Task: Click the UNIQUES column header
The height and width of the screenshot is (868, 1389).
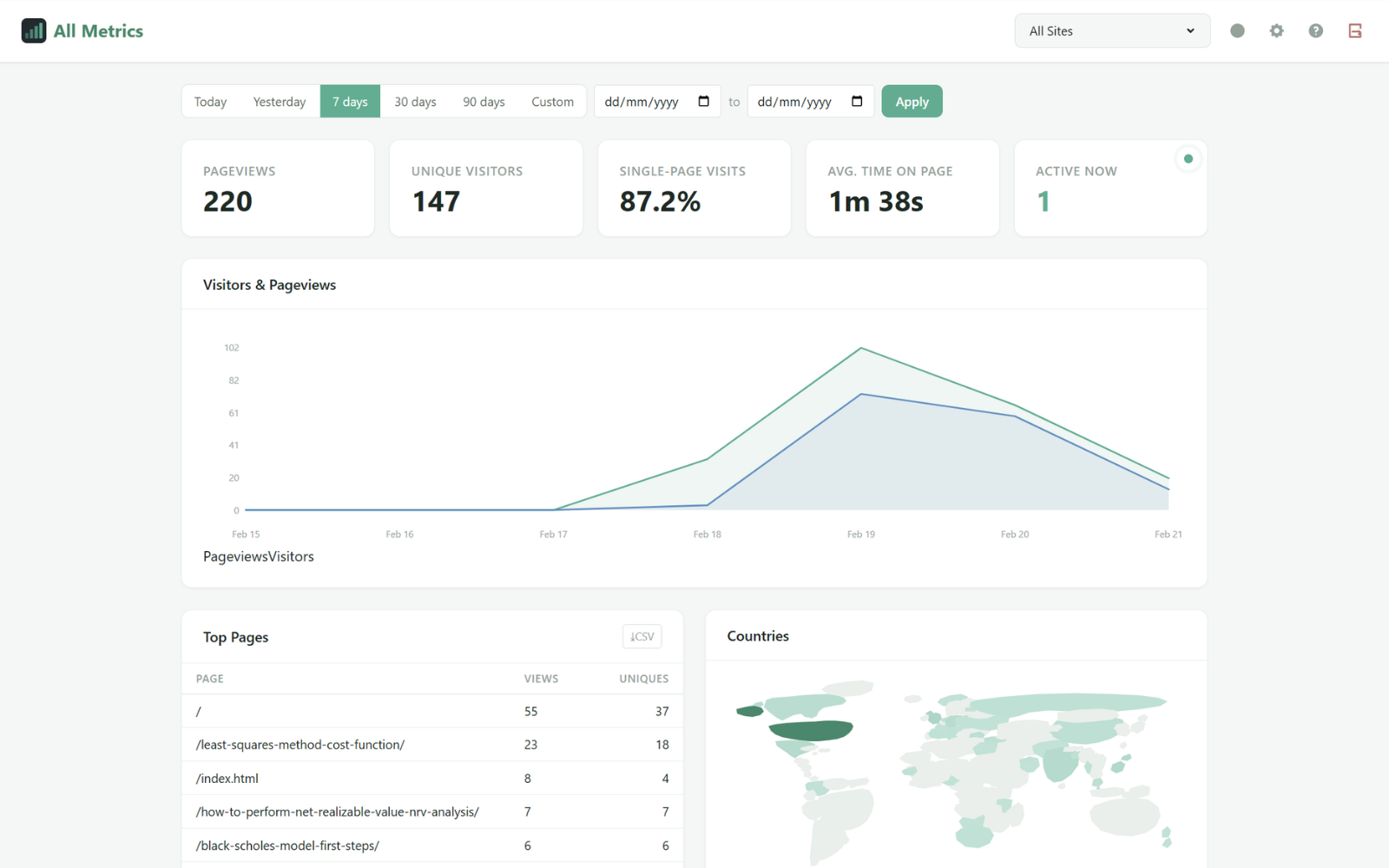Action: click(x=644, y=679)
